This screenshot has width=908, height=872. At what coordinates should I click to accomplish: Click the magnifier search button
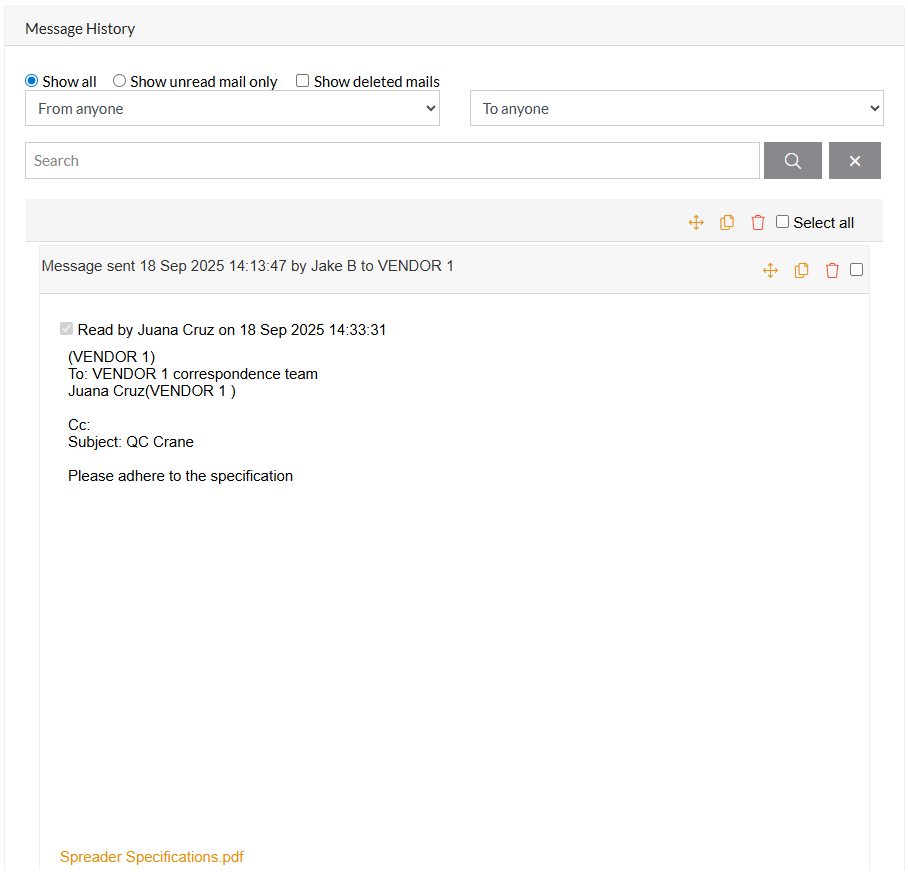click(x=792, y=161)
